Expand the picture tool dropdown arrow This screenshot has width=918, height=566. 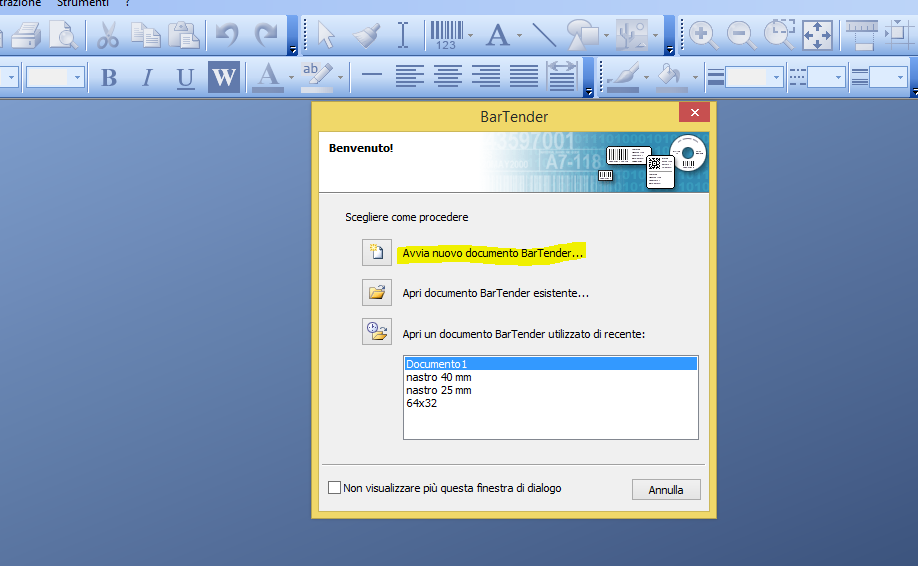[655, 36]
